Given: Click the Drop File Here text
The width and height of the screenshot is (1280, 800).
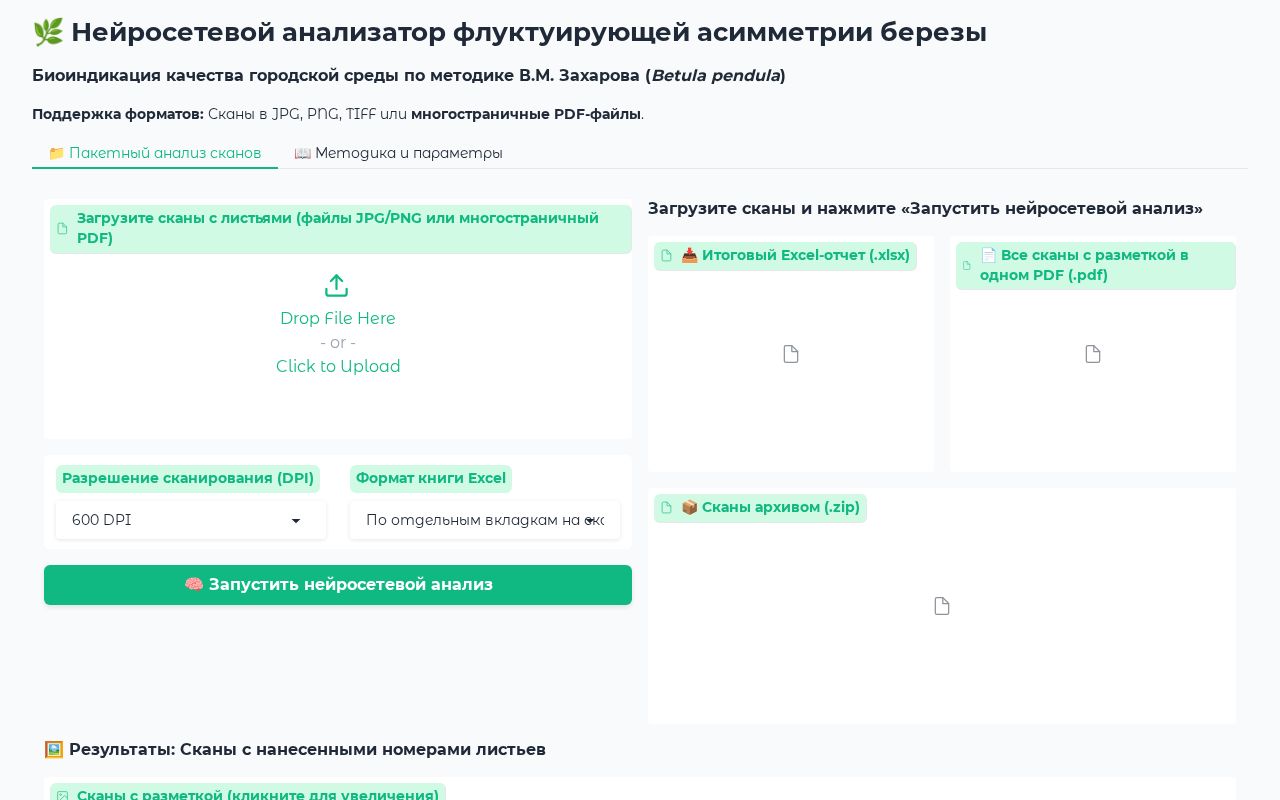Looking at the screenshot, I should tap(338, 318).
